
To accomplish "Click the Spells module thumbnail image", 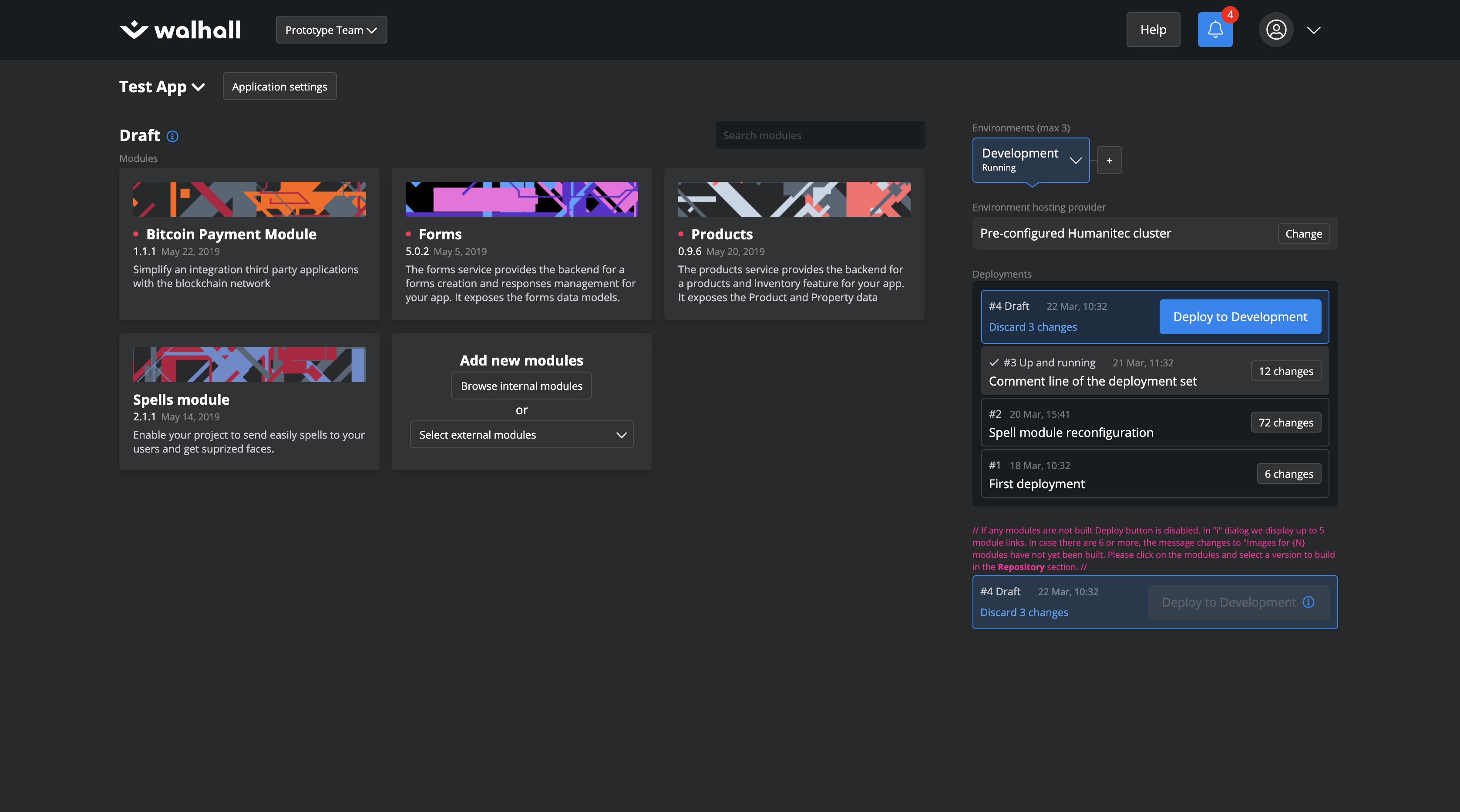I will 249,364.
